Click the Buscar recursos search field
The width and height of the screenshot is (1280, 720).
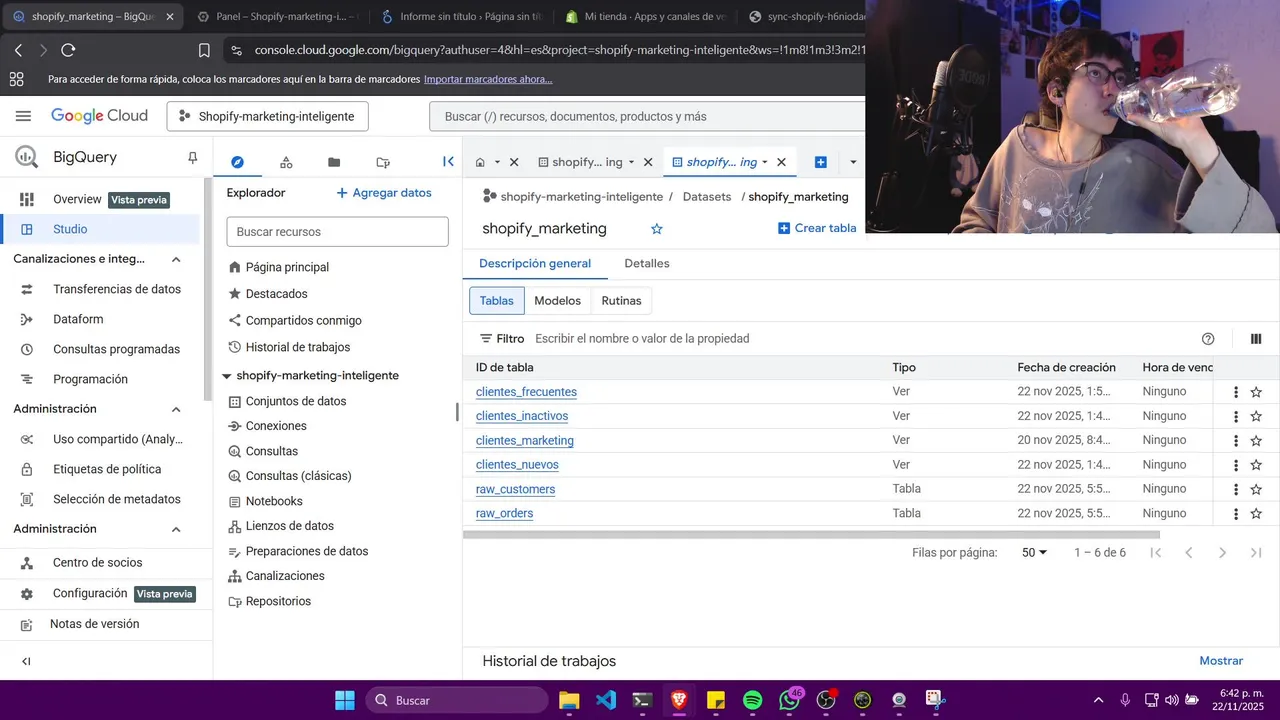337,231
